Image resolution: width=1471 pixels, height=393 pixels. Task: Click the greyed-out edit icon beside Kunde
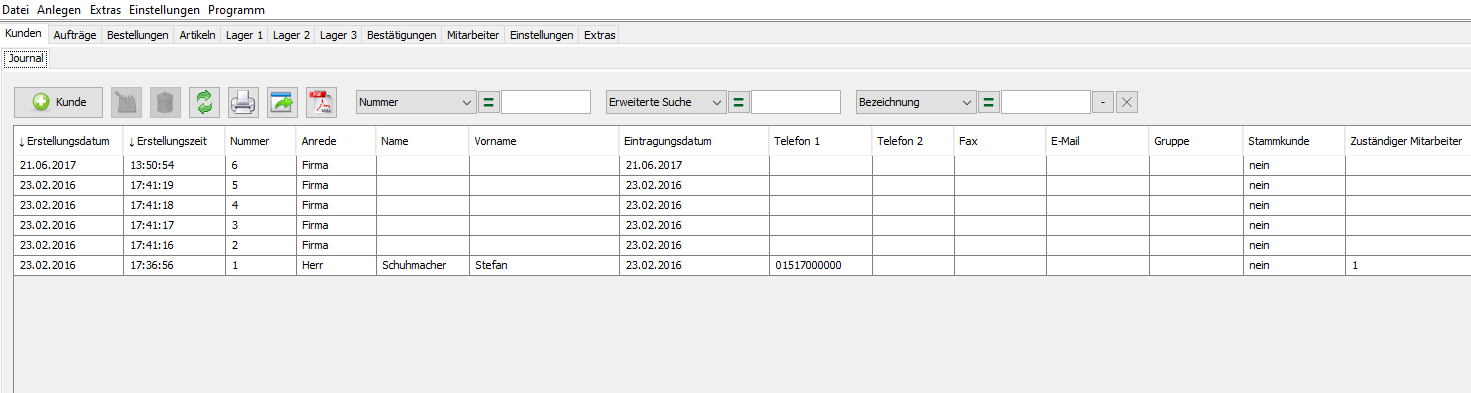click(127, 102)
